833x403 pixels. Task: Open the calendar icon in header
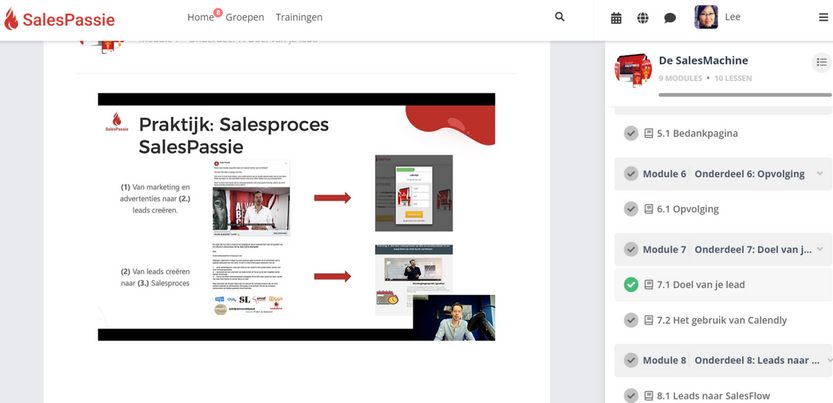(616, 18)
